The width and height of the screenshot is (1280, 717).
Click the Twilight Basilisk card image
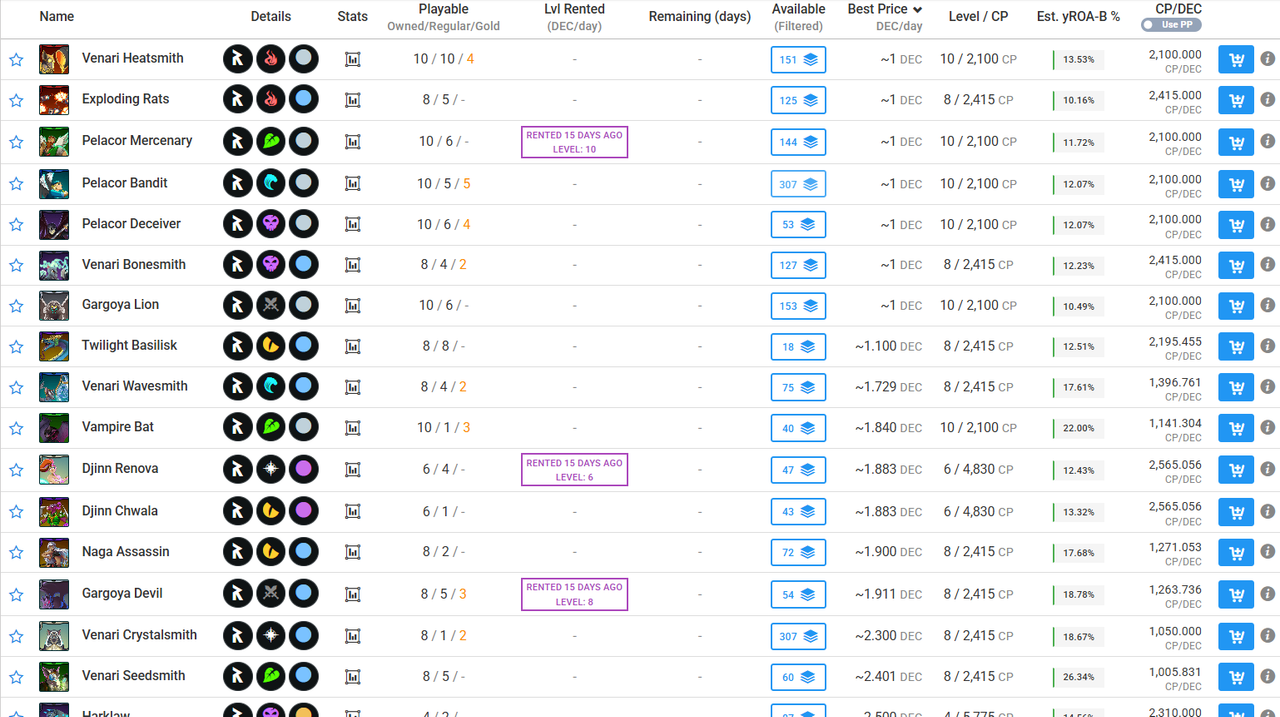pos(54,346)
